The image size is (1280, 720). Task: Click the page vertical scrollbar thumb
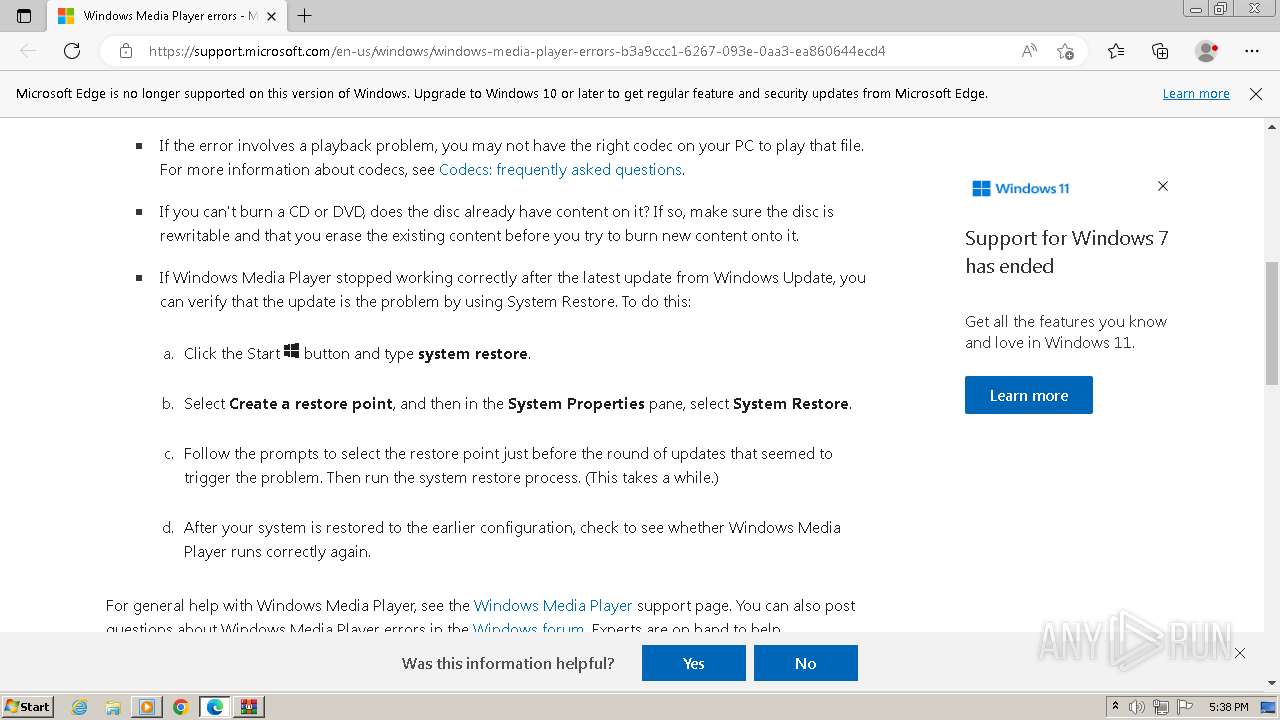tap(1272, 323)
